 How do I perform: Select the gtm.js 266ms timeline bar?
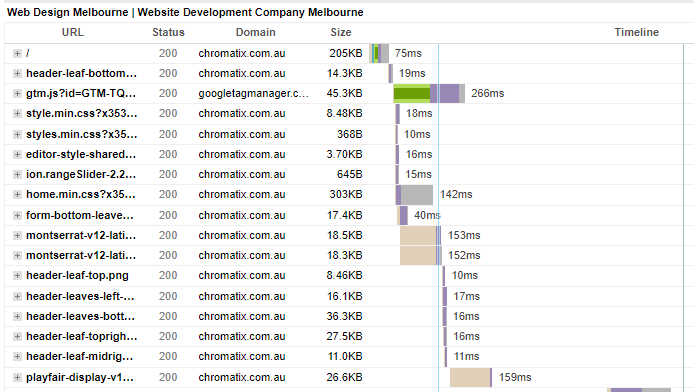429,93
